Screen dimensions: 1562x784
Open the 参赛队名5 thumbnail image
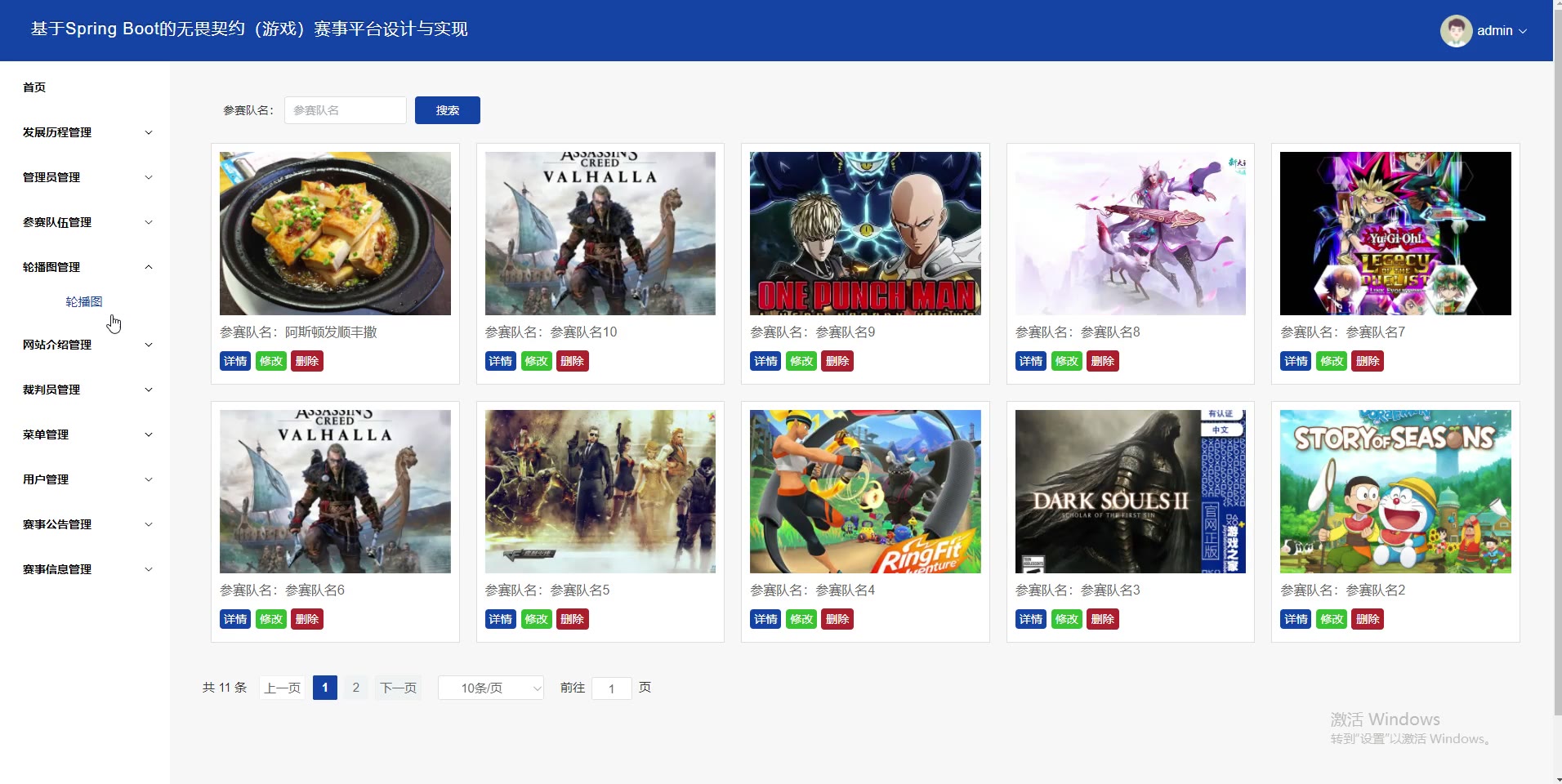[x=600, y=492]
